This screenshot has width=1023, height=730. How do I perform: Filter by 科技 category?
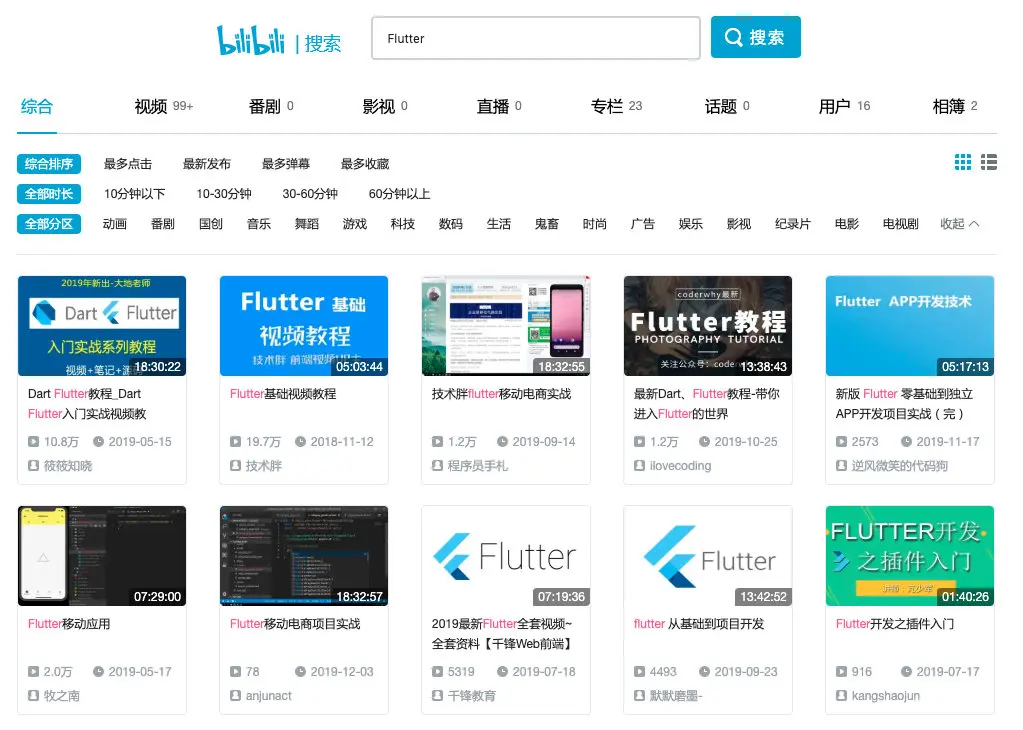[403, 224]
